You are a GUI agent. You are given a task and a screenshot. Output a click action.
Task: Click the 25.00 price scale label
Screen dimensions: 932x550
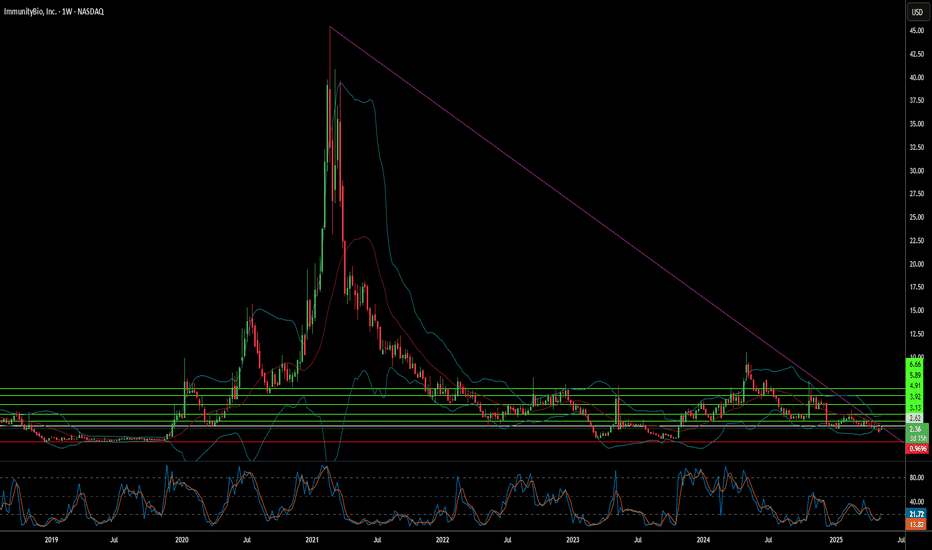point(918,217)
